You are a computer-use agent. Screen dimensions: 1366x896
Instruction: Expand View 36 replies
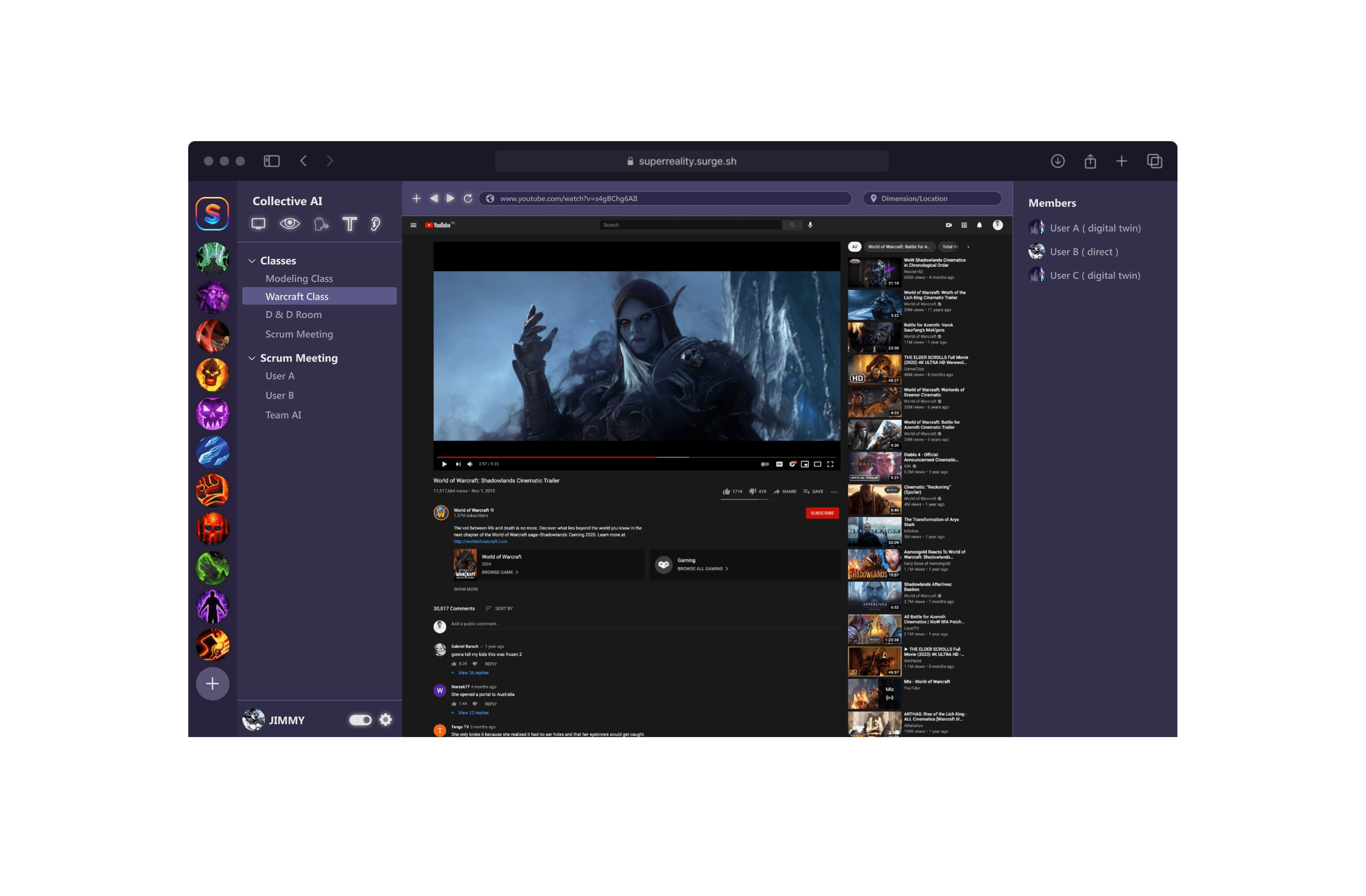pyautogui.click(x=471, y=673)
